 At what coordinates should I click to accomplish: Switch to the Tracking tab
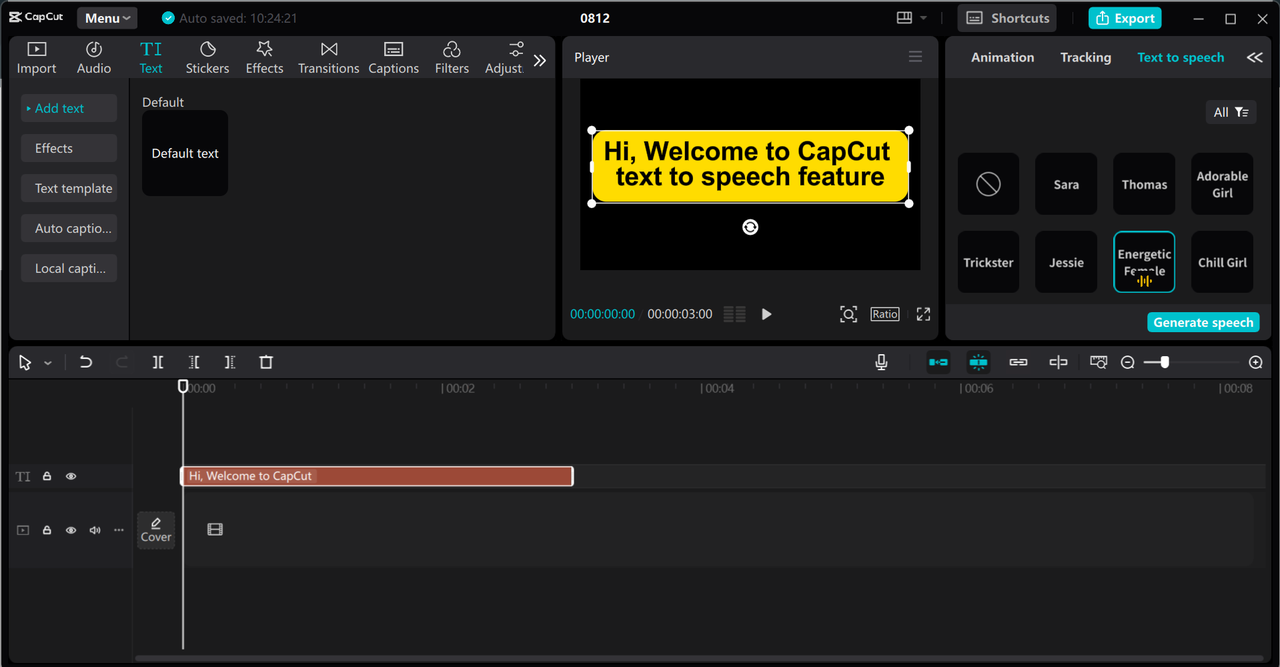1085,57
